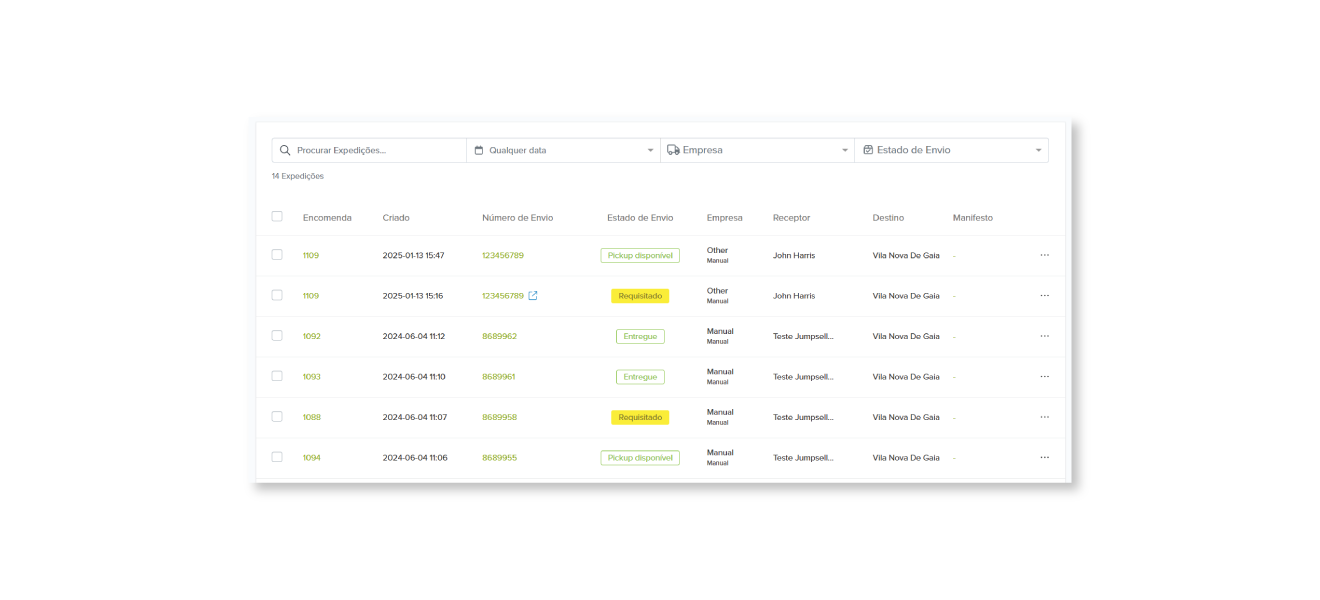Open tracking number 8689962 link

[499, 337]
